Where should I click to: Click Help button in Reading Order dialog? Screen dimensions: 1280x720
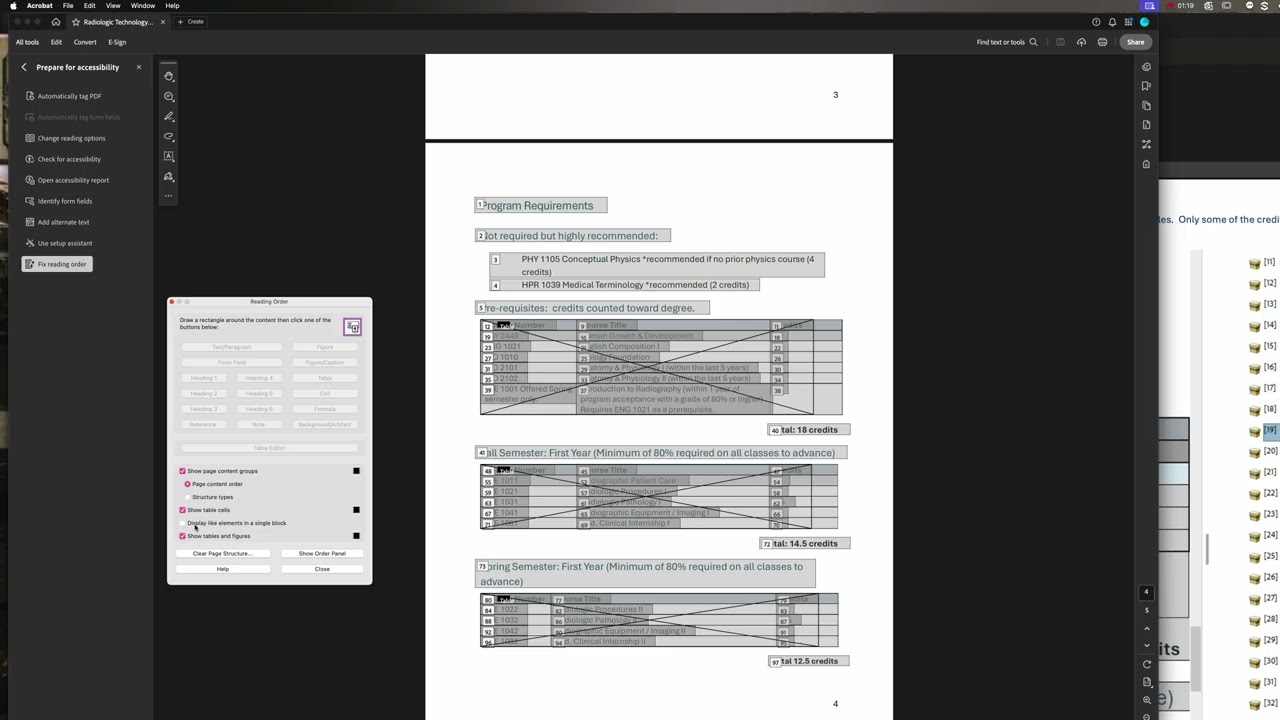click(x=222, y=569)
